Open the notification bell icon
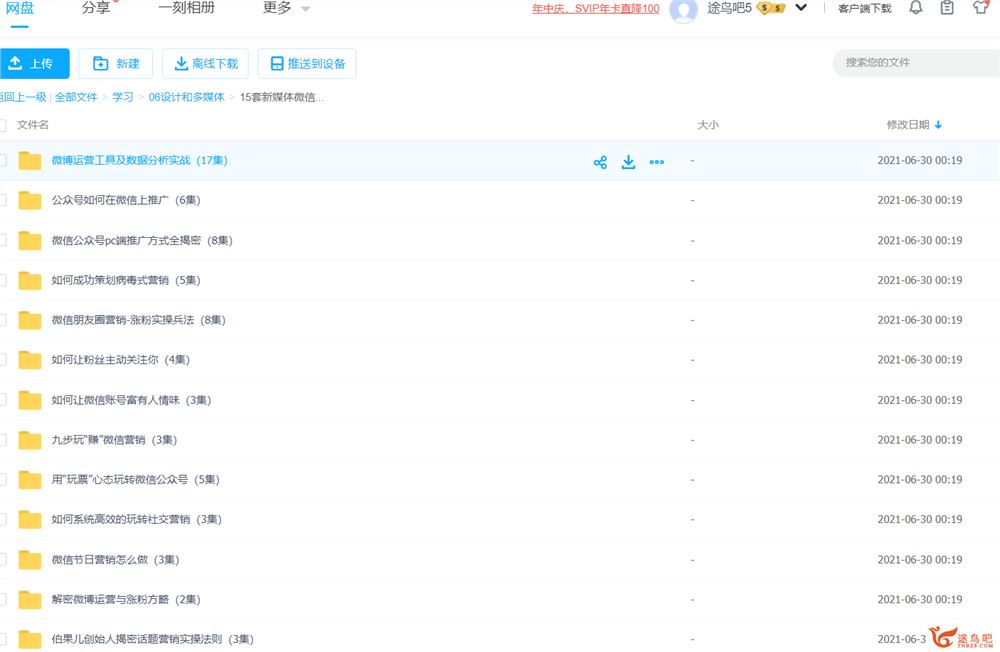 [916, 8]
